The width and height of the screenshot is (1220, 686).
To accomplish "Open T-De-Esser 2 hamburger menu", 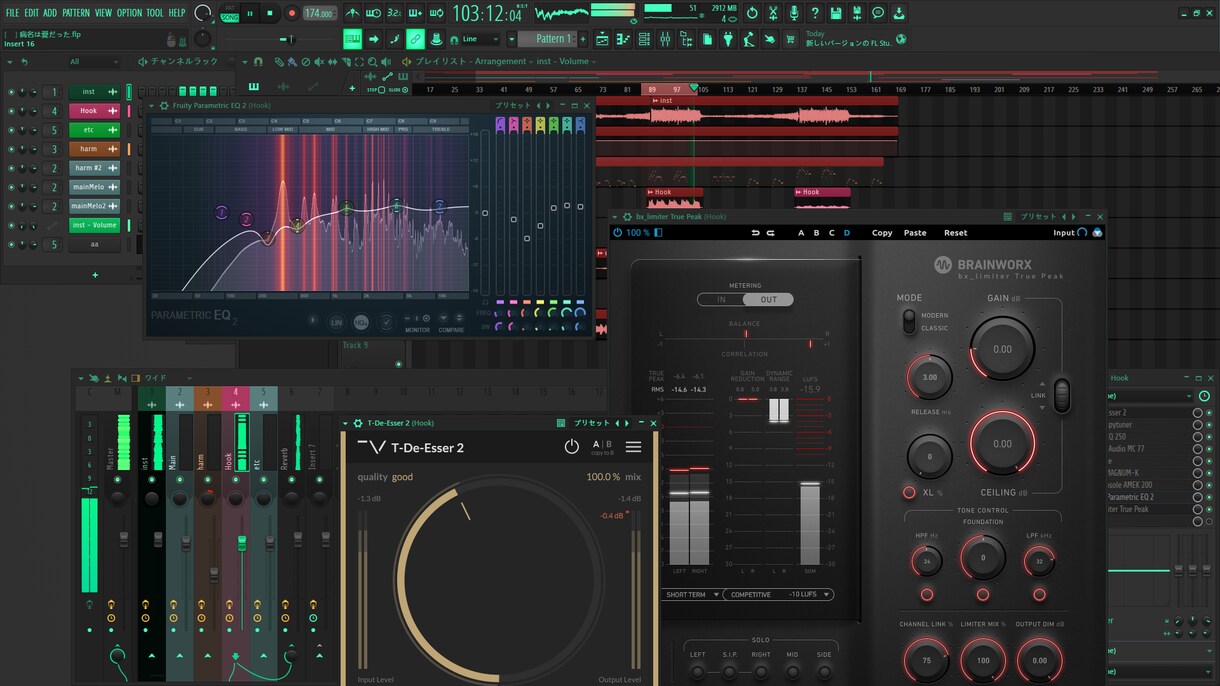I will pos(634,447).
